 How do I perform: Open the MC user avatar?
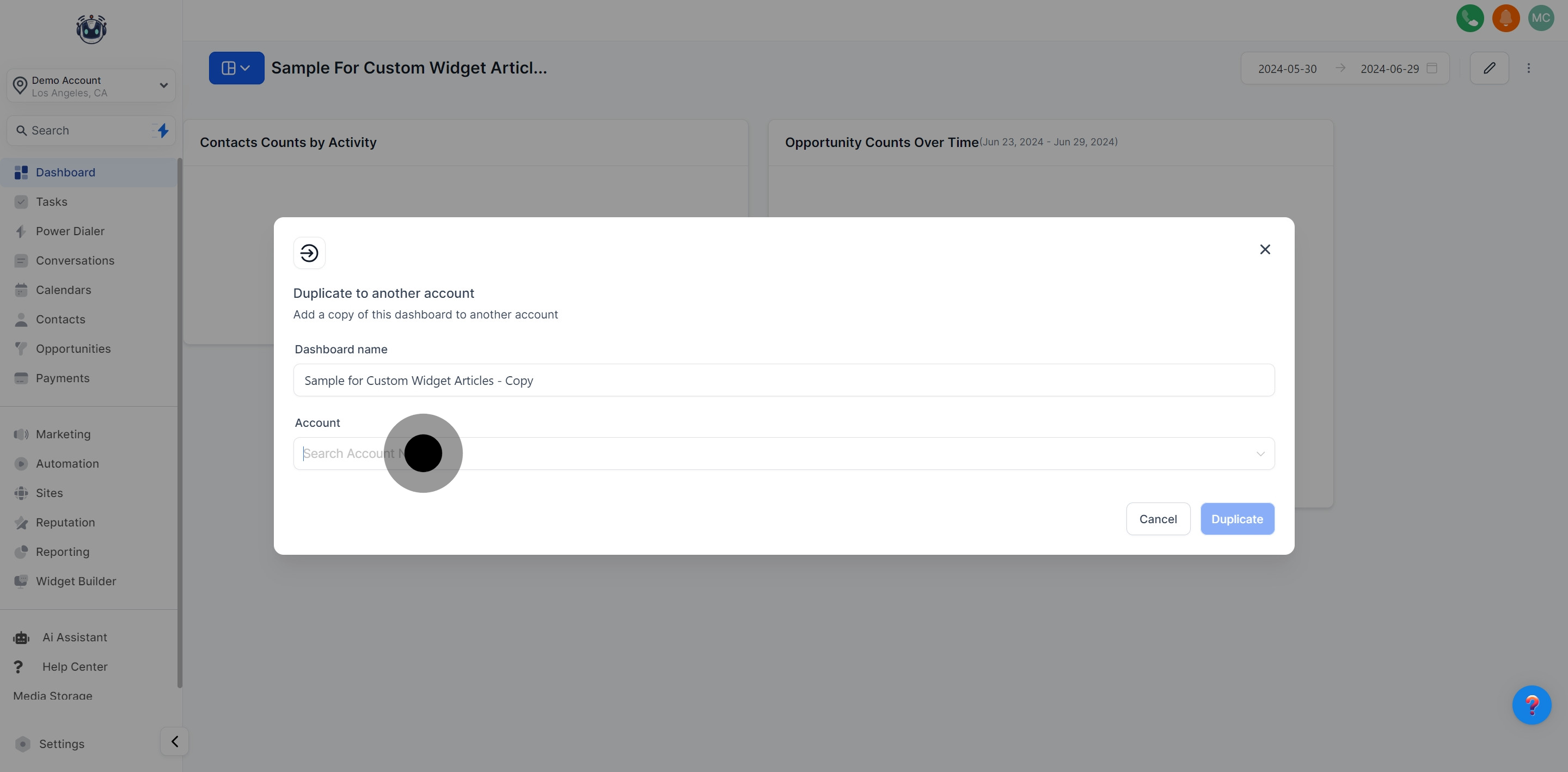[x=1541, y=19]
